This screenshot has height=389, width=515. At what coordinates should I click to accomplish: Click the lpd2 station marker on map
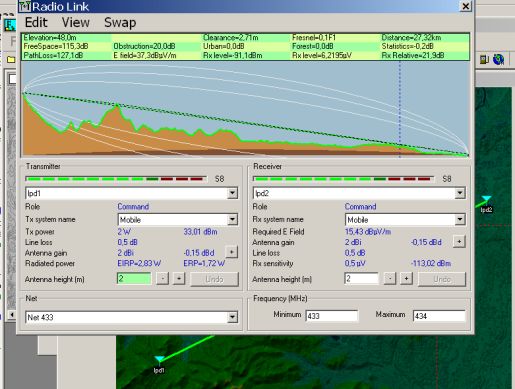click(x=486, y=199)
